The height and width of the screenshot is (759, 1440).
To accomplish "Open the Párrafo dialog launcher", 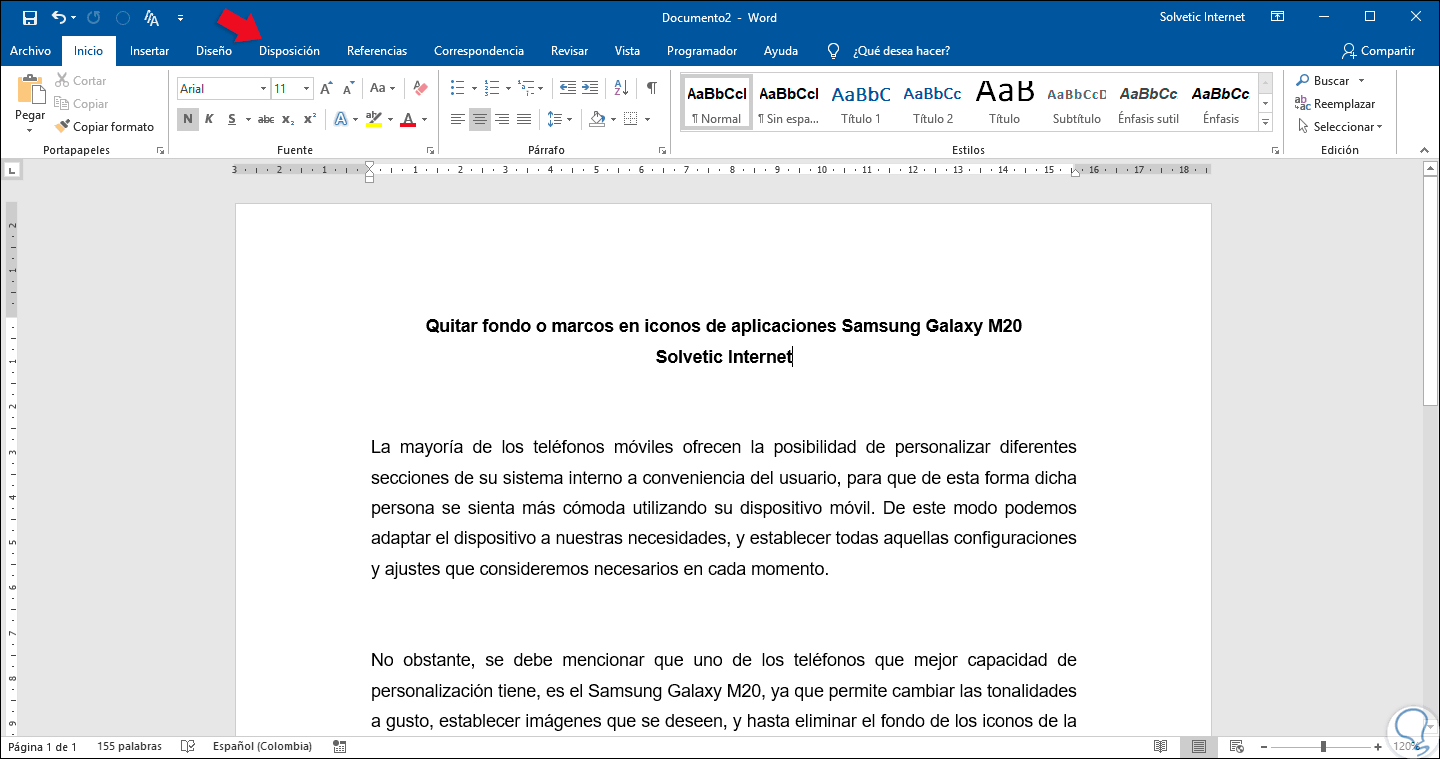I will point(662,151).
